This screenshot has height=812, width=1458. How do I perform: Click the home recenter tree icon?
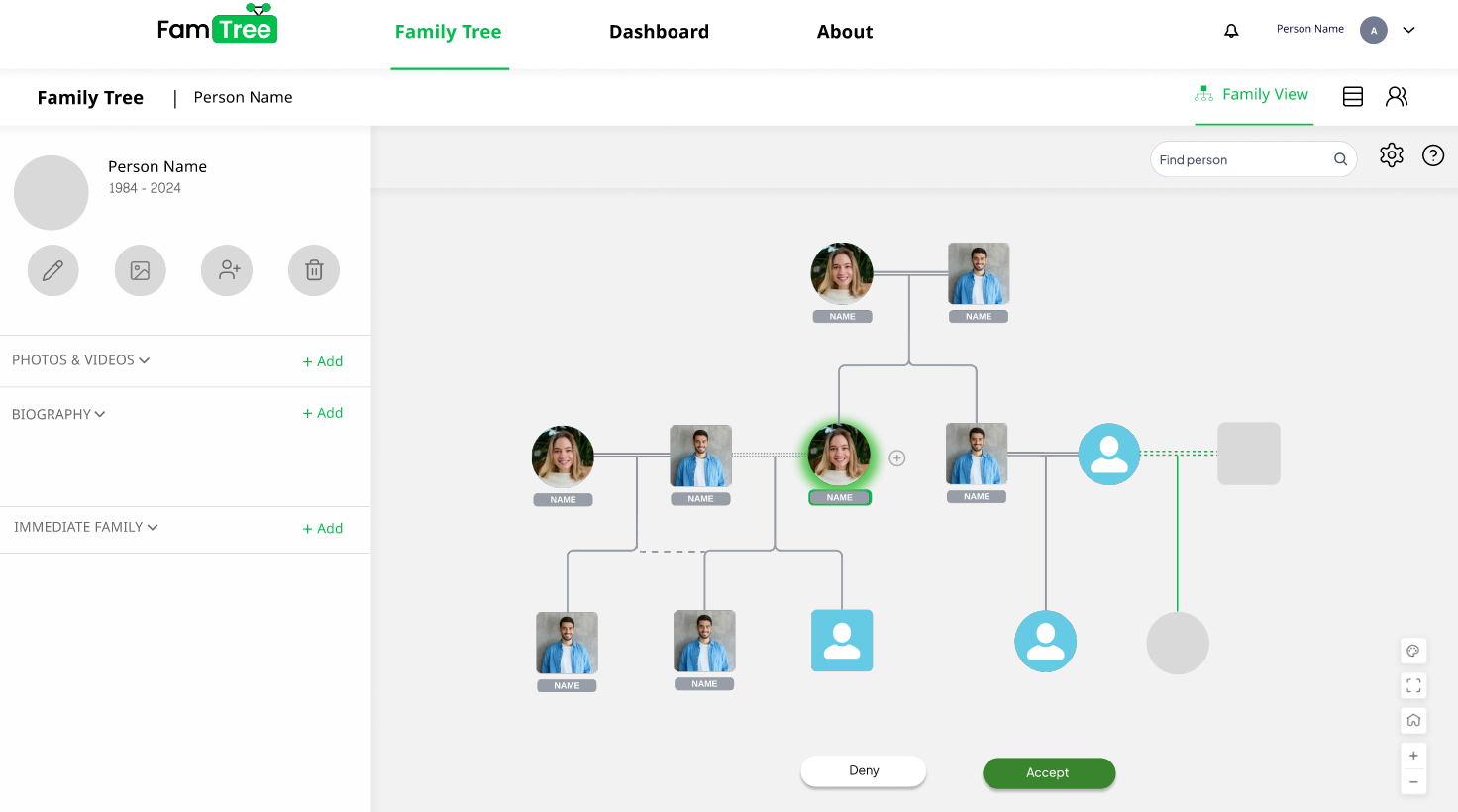pos(1413,720)
